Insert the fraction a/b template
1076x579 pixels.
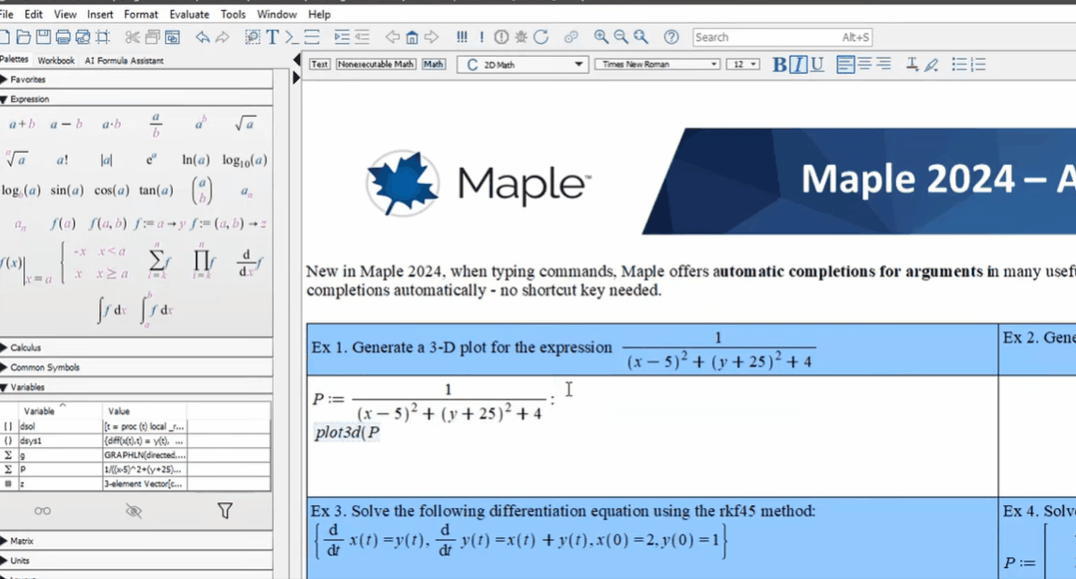click(x=156, y=124)
